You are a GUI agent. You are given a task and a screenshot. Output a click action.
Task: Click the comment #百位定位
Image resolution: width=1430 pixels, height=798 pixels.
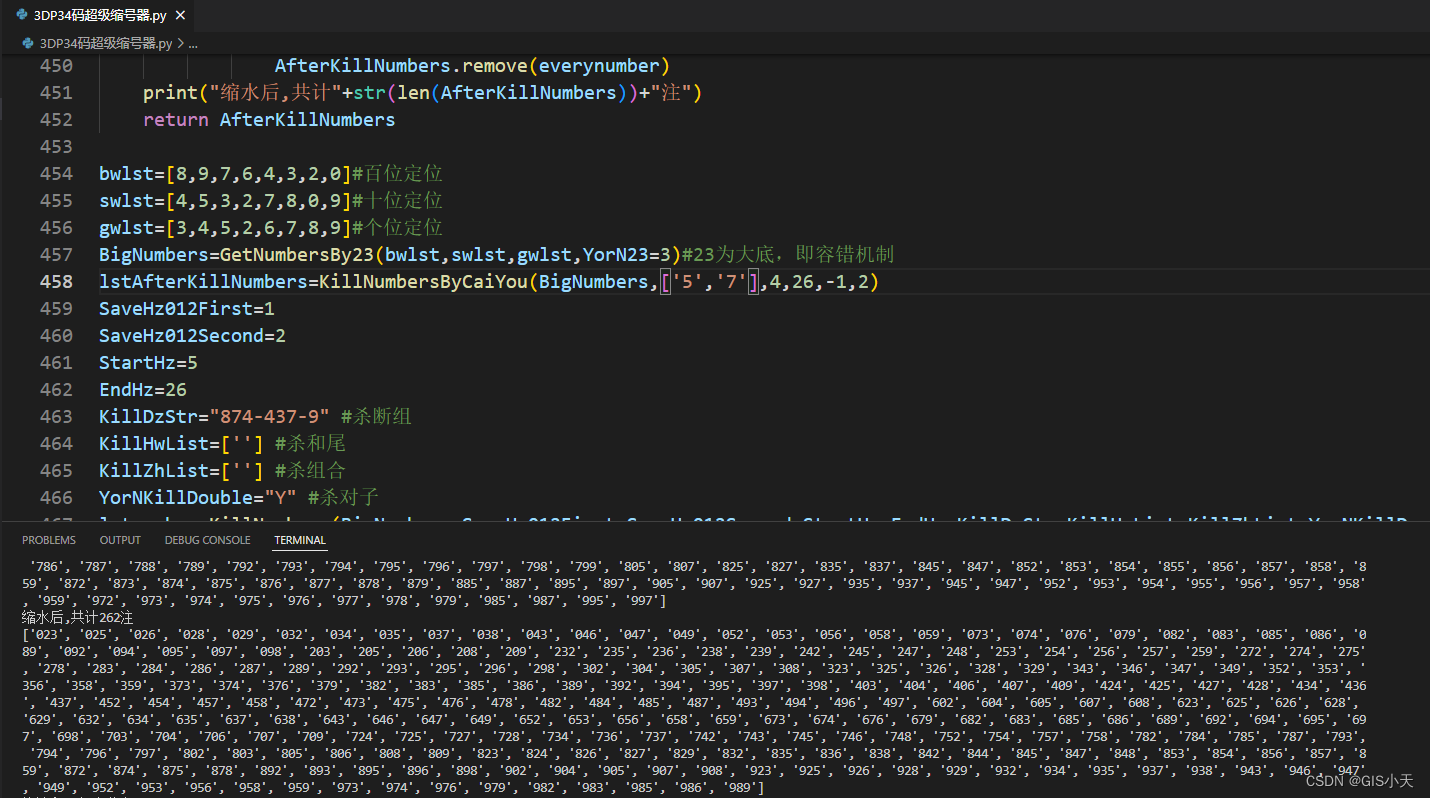coord(397,174)
